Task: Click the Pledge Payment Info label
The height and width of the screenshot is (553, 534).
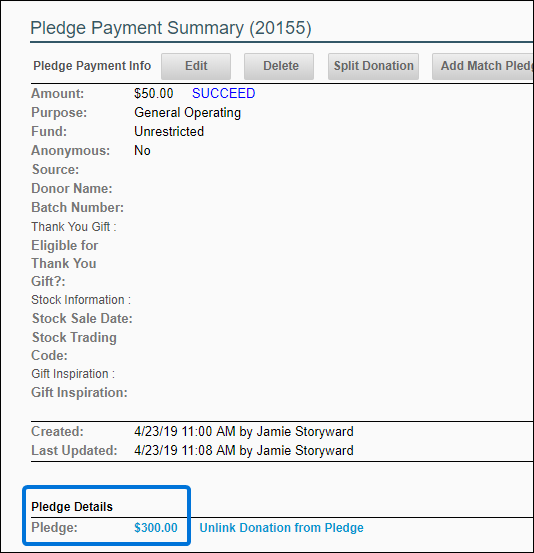Action: coord(92,66)
